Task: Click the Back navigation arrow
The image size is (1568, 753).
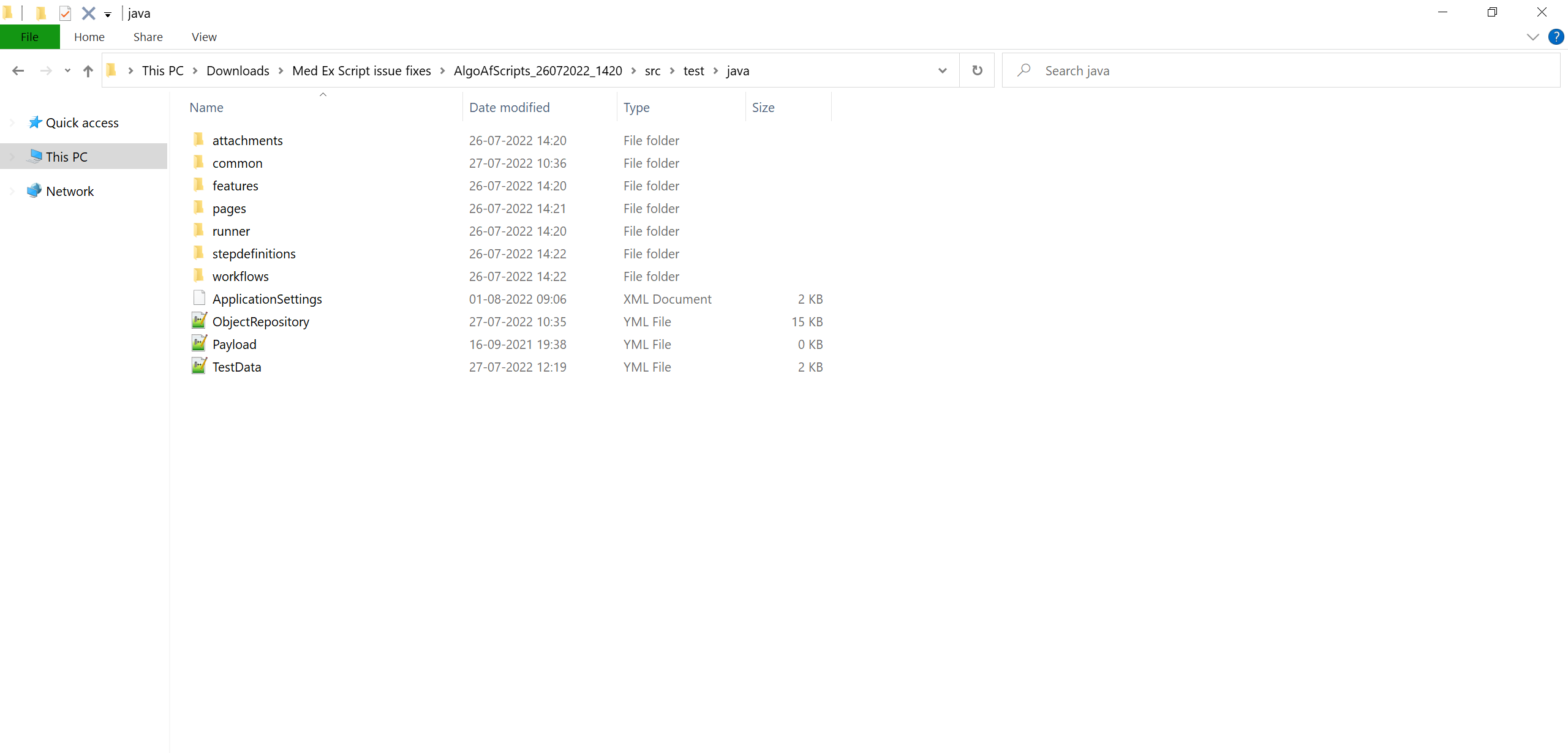Action: click(18, 71)
